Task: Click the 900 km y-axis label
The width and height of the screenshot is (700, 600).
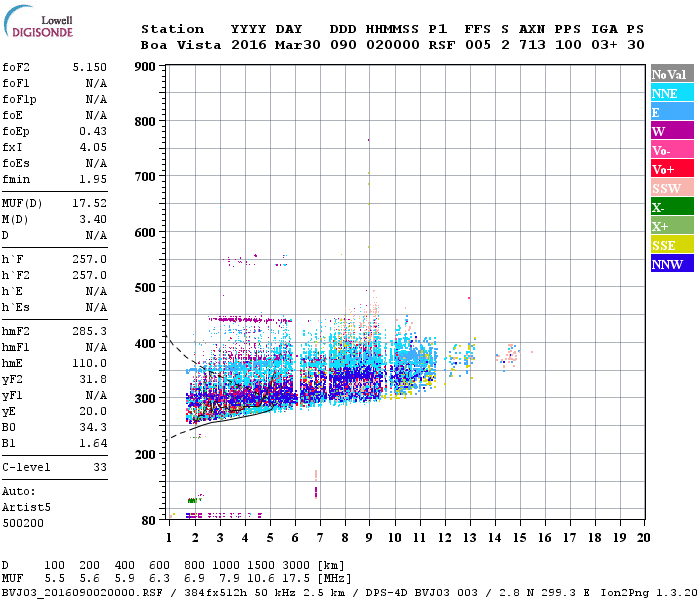Action: point(145,67)
